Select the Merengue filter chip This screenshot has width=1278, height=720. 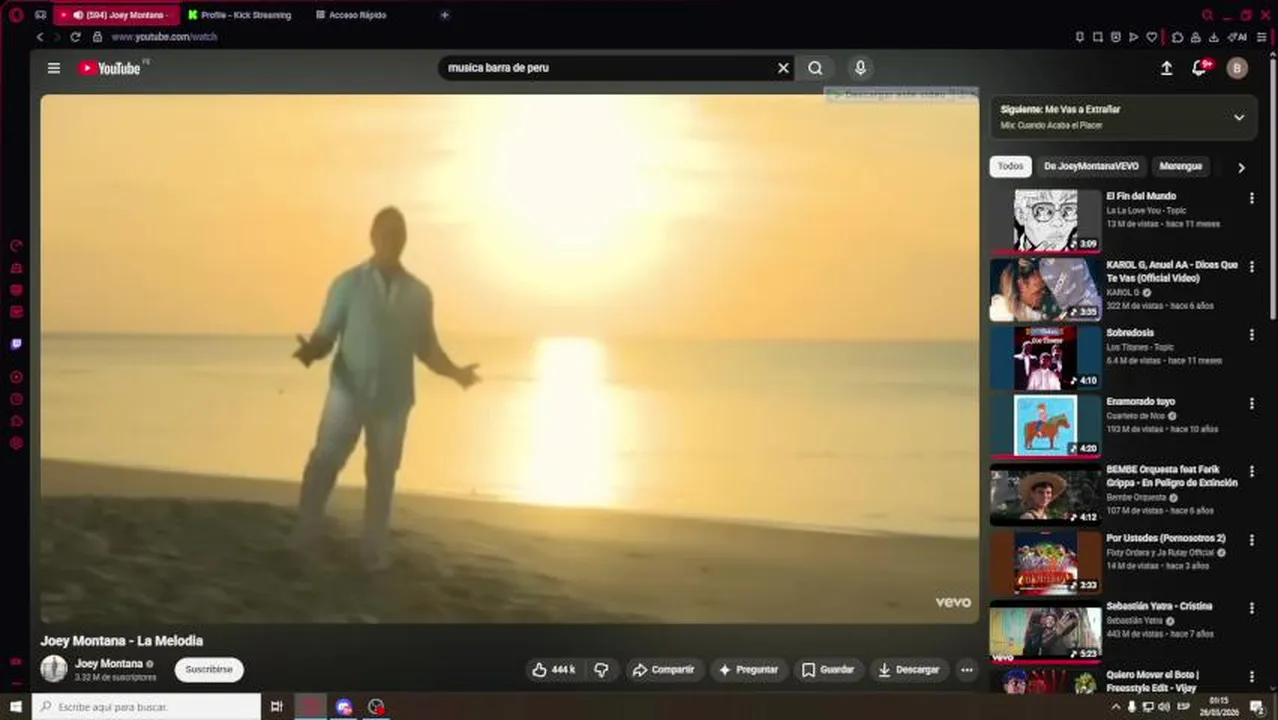(x=1180, y=167)
